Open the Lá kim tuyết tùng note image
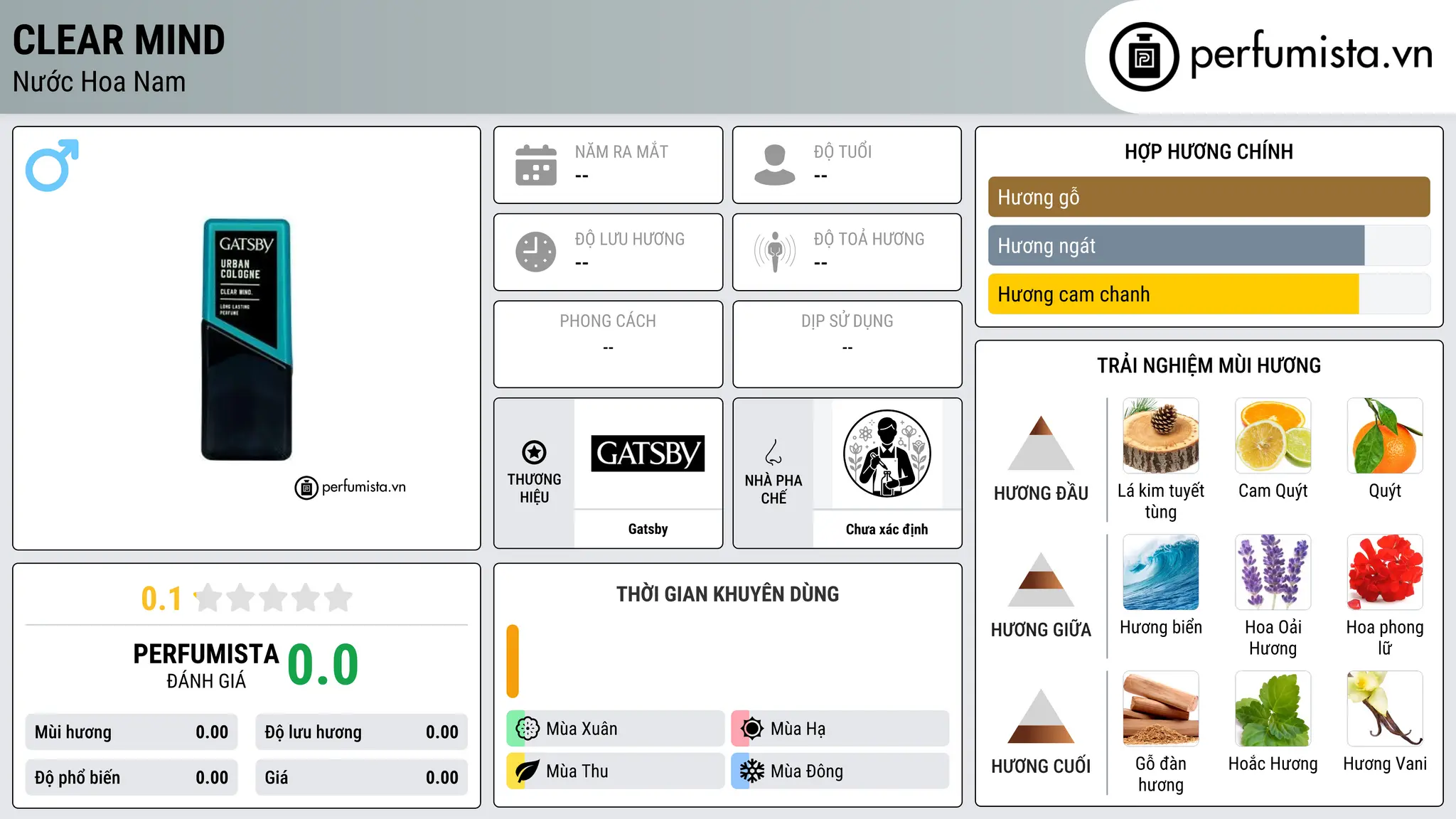Image resolution: width=1456 pixels, height=819 pixels. coord(1161,436)
